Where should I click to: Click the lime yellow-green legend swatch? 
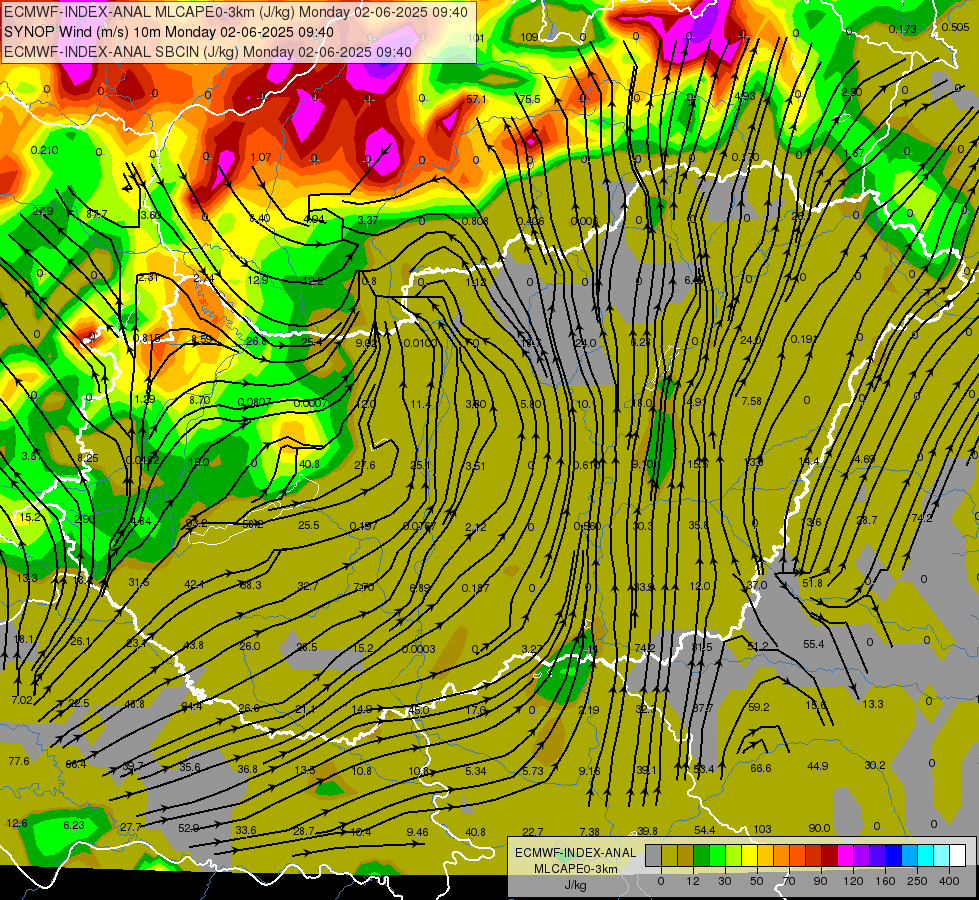coord(734,856)
